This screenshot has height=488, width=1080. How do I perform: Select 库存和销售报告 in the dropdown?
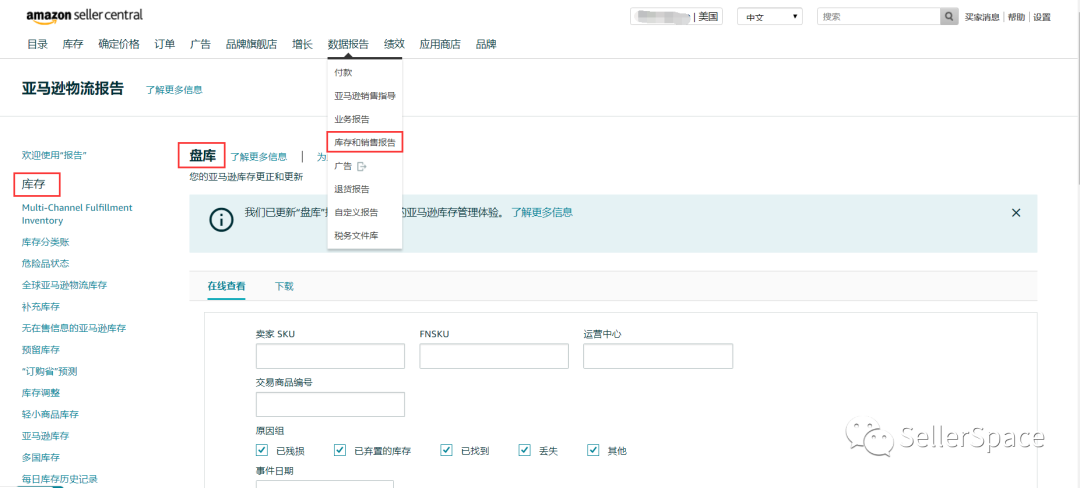(x=365, y=142)
